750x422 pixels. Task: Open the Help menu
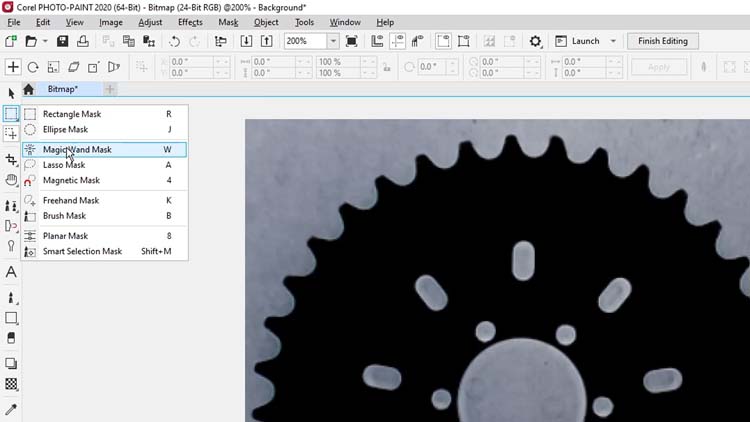pyautogui.click(x=385, y=22)
